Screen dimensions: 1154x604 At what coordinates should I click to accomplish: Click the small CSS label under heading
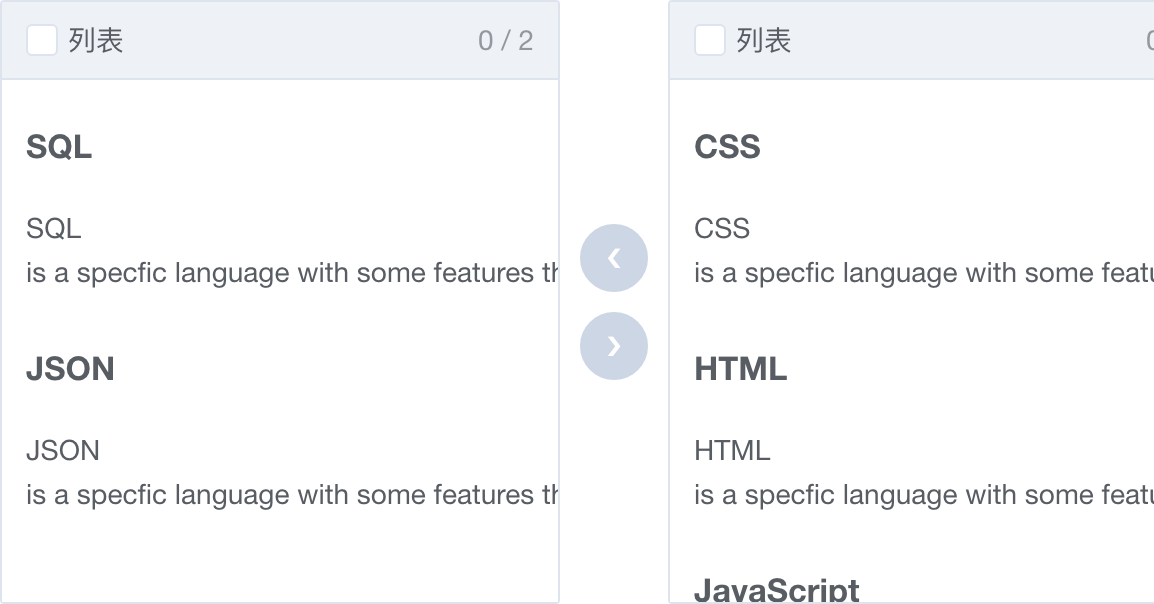pos(722,229)
